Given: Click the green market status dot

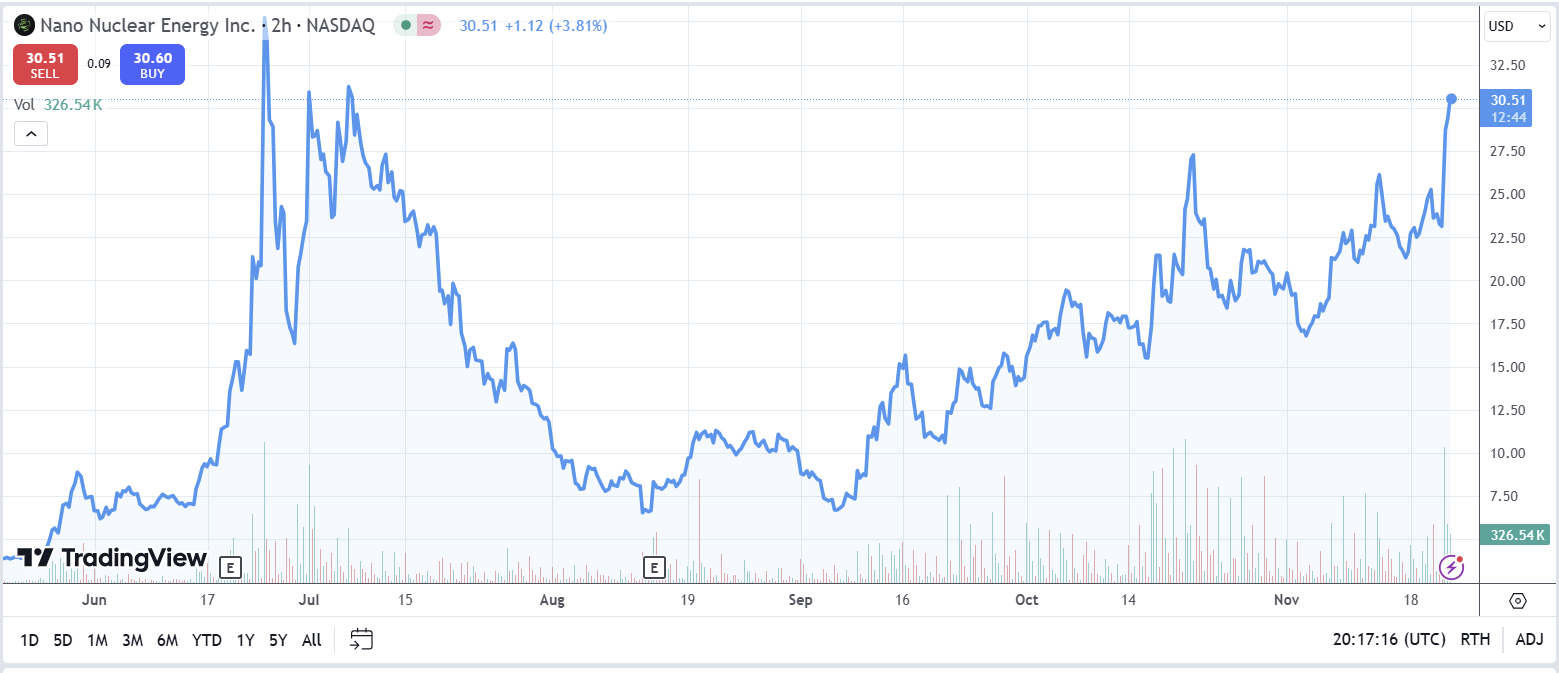Looking at the screenshot, I should point(405,26).
